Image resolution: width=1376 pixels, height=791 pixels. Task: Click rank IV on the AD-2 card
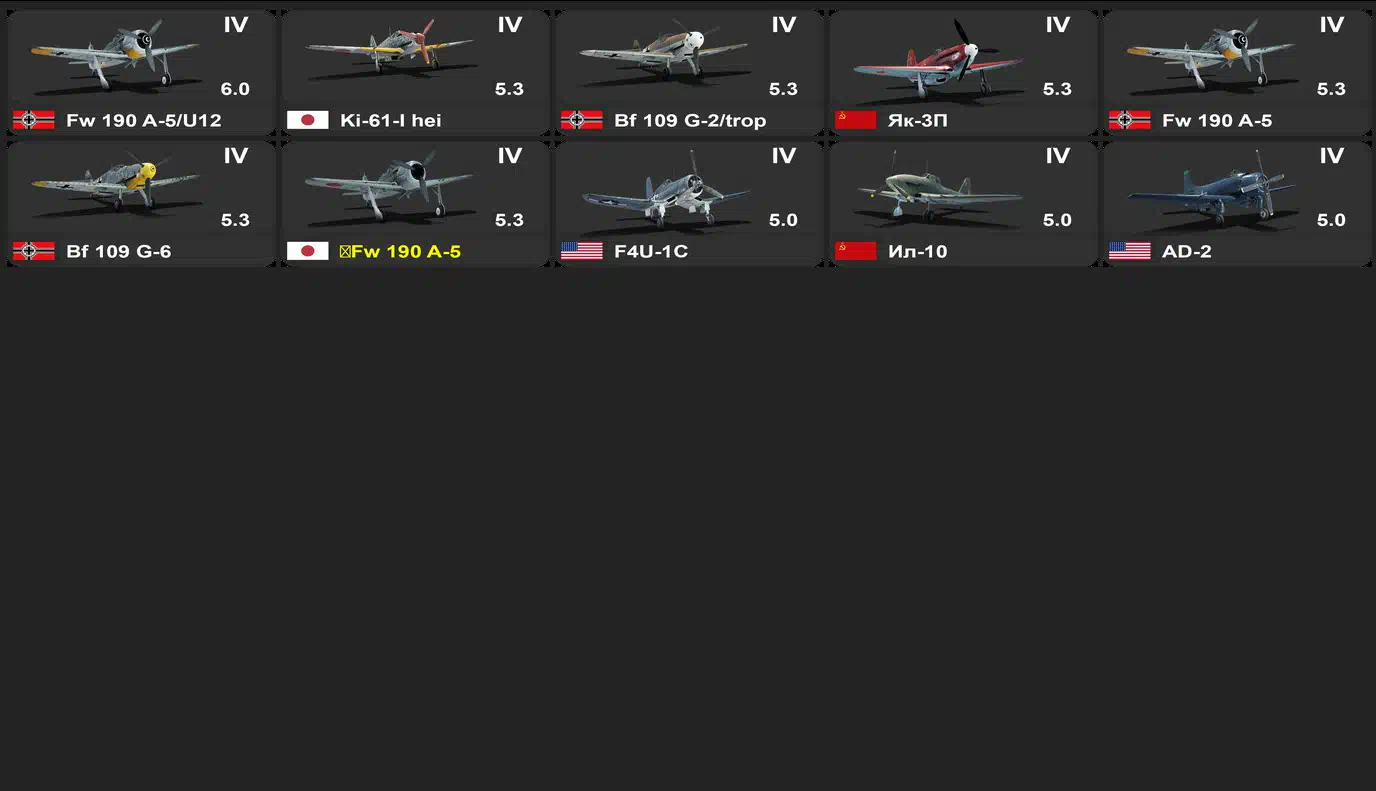pos(1331,156)
